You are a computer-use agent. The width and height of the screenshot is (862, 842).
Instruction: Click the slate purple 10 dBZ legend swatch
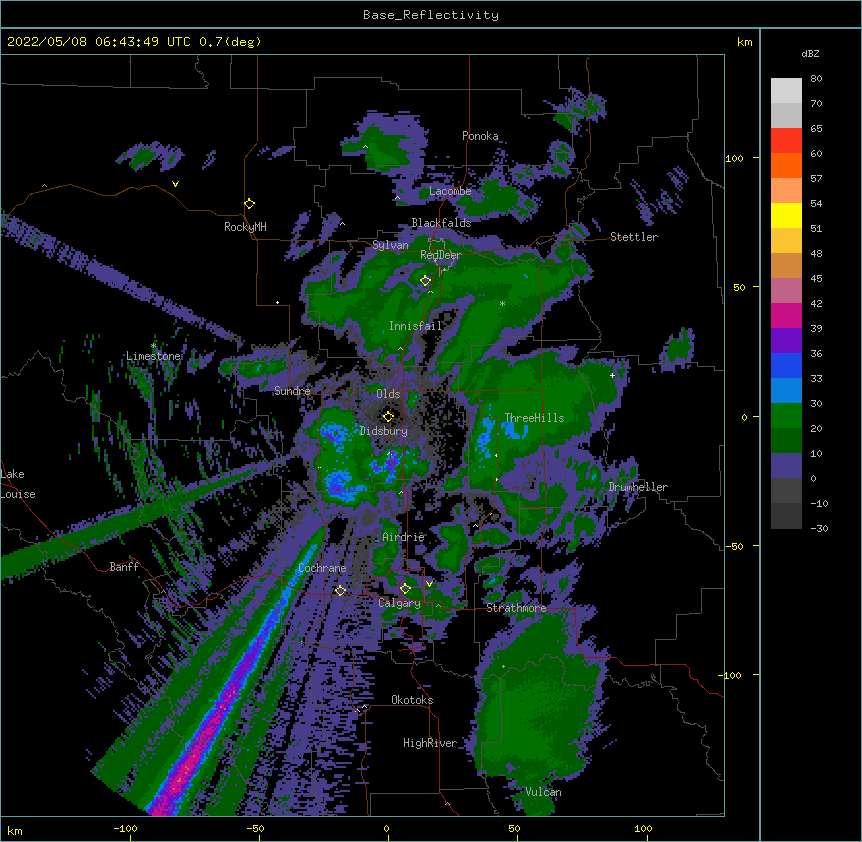pyautogui.click(x=786, y=466)
